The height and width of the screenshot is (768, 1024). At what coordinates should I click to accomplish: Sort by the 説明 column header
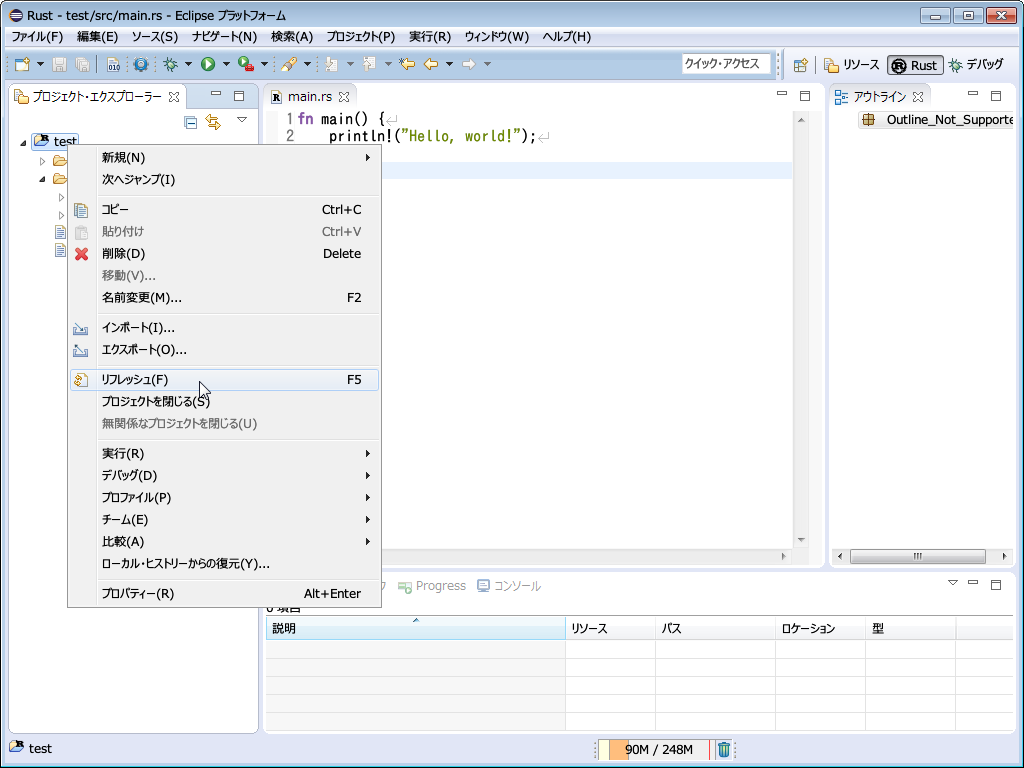415,628
